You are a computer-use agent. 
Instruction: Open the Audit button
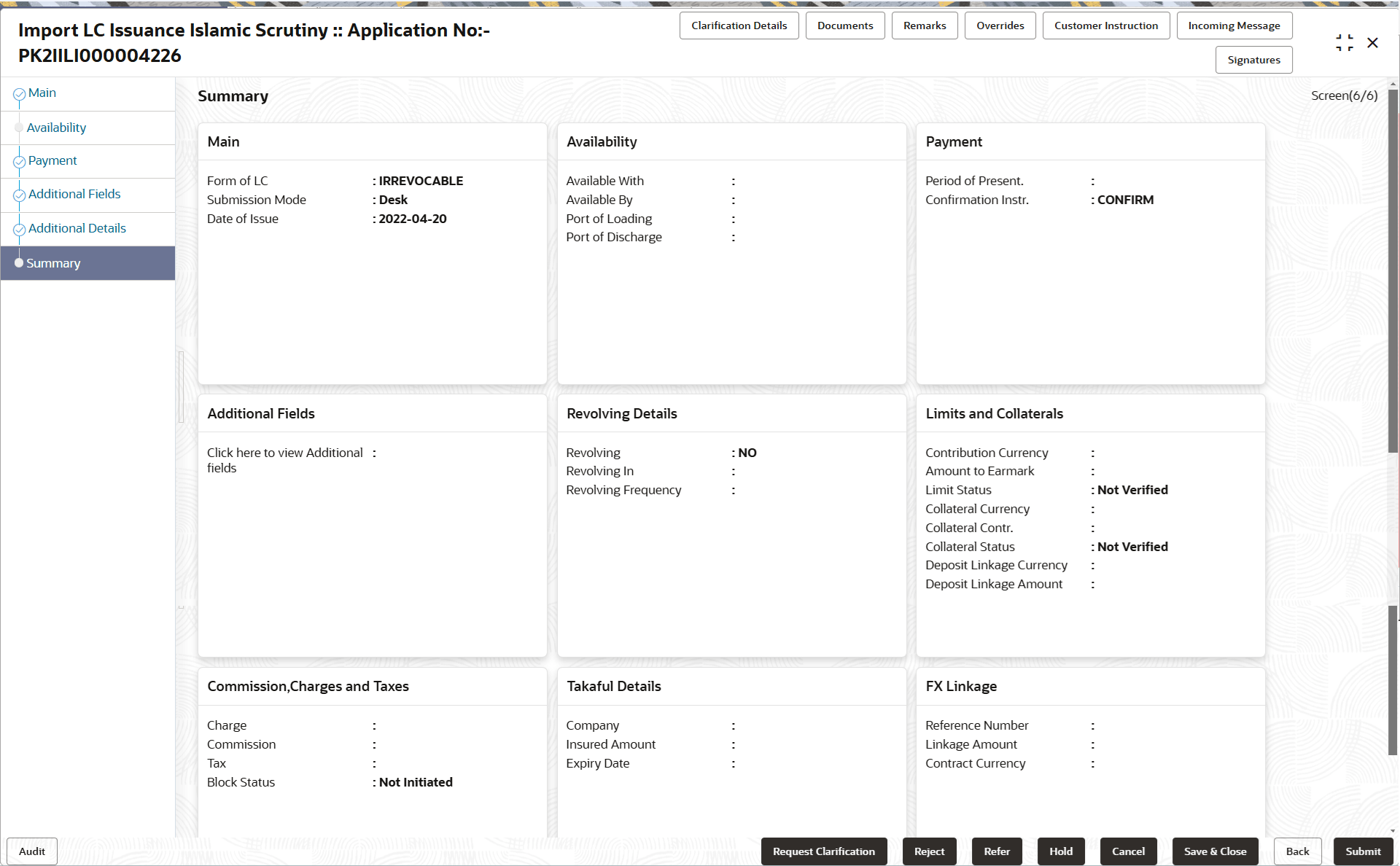pyautogui.click(x=32, y=851)
